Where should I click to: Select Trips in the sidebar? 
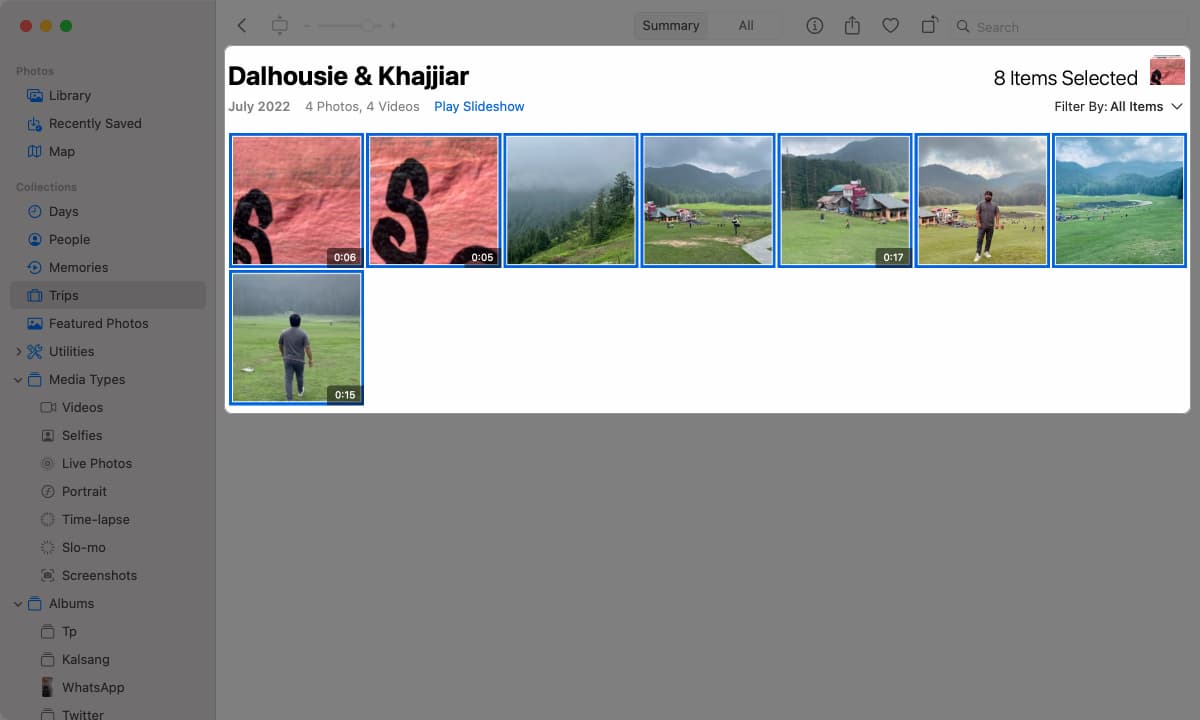[108, 296]
